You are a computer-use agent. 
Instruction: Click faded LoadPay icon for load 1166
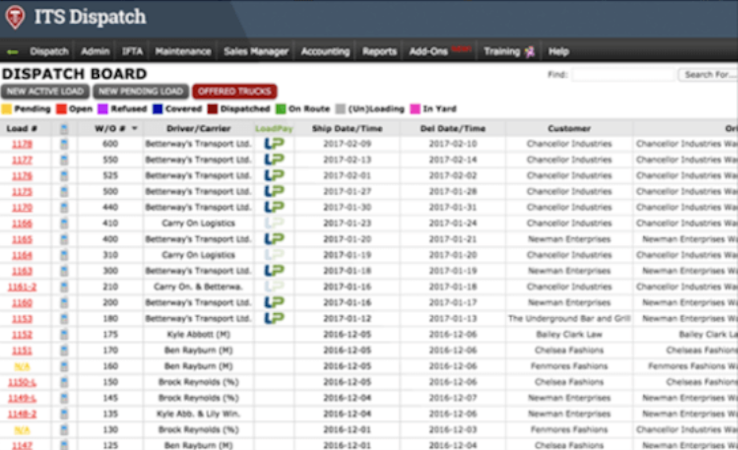pos(274,223)
